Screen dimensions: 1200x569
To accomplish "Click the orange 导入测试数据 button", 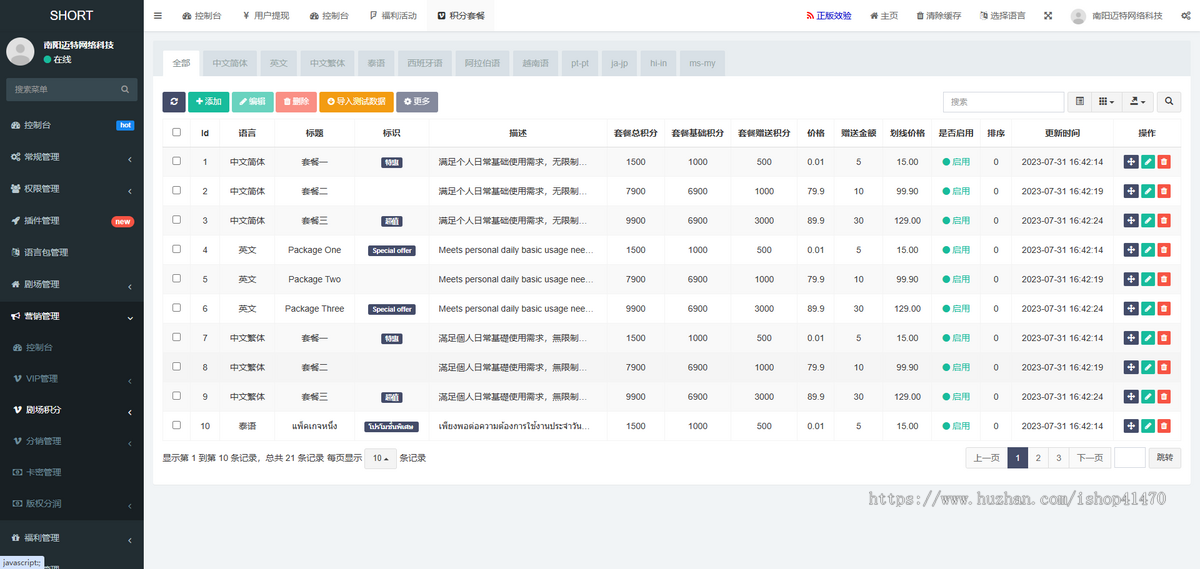I will coord(356,101).
